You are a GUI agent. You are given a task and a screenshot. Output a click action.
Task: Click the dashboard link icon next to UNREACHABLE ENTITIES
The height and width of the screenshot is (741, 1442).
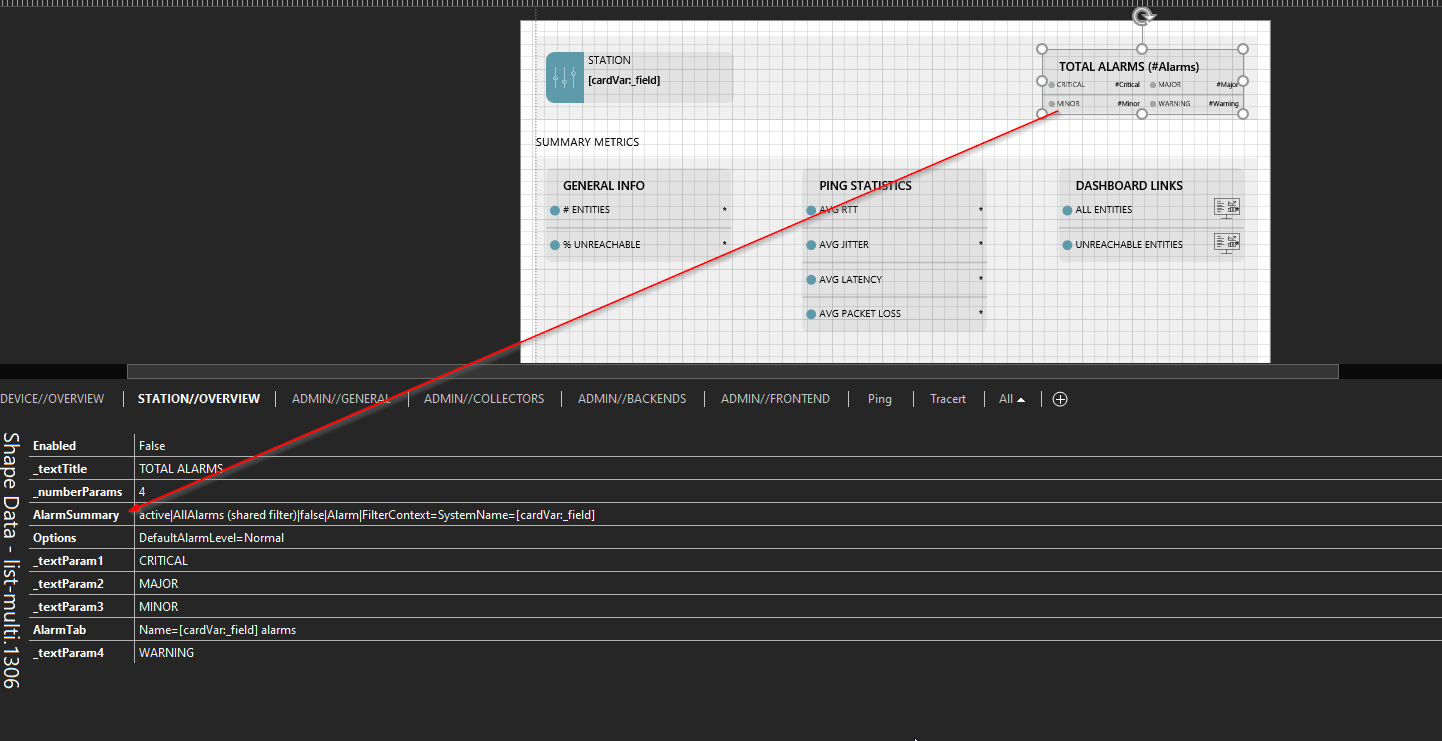coord(1226,242)
